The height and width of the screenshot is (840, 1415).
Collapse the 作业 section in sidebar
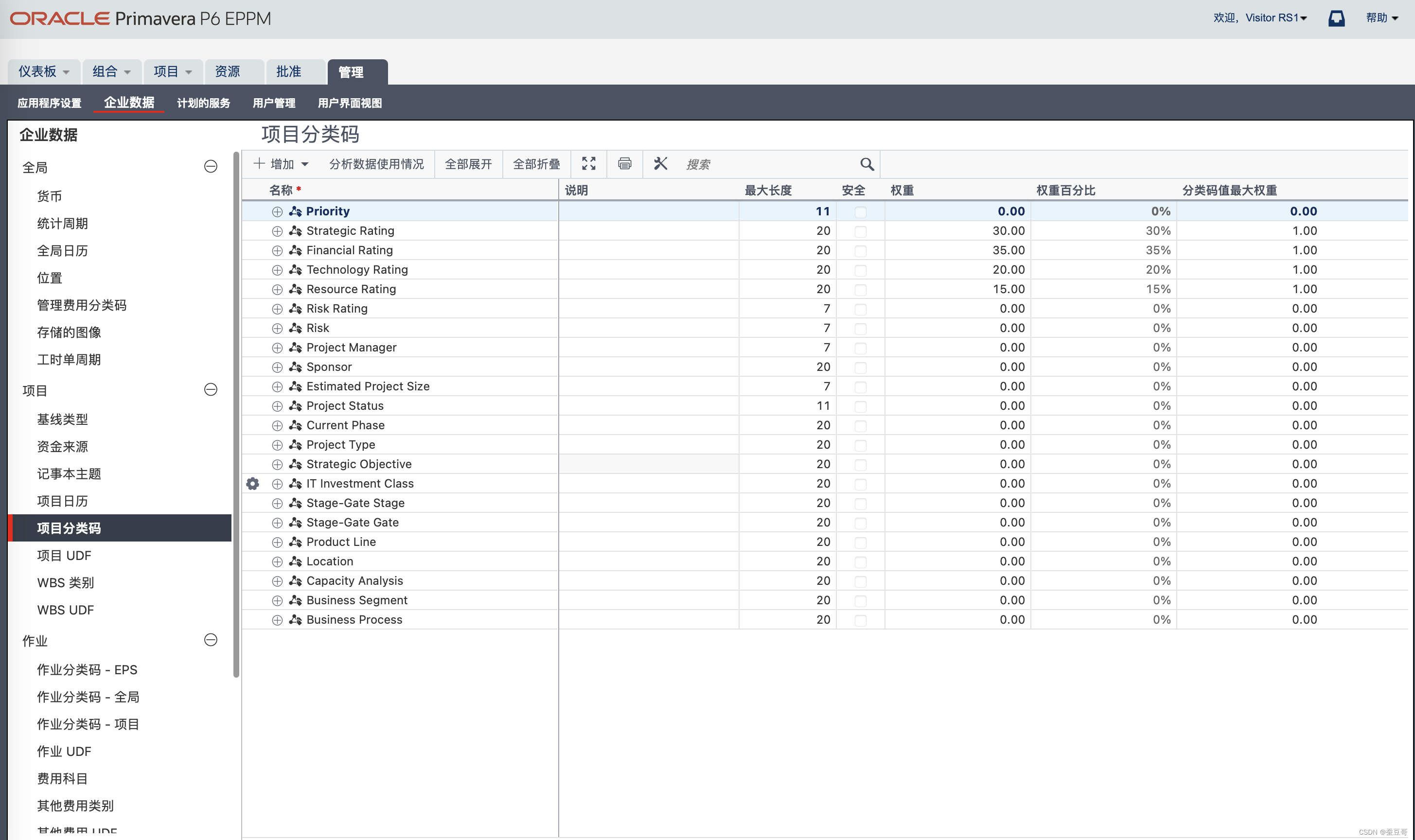211,640
